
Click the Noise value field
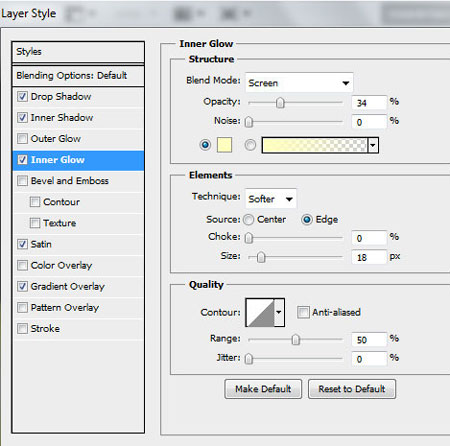pyautogui.click(x=369, y=122)
